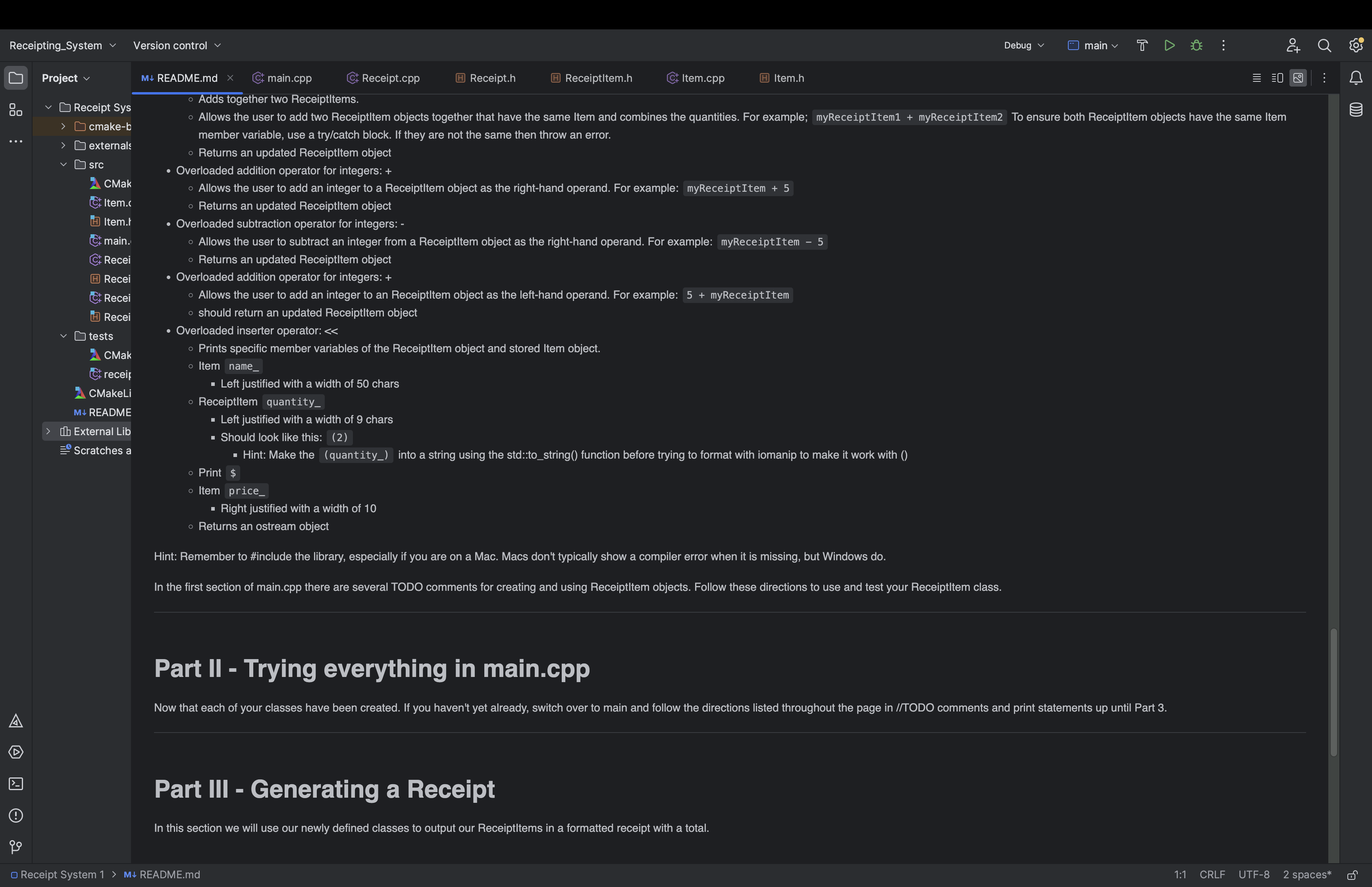Open Search Everywhere
This screenshot has width=1372, height=887.
1324,45
